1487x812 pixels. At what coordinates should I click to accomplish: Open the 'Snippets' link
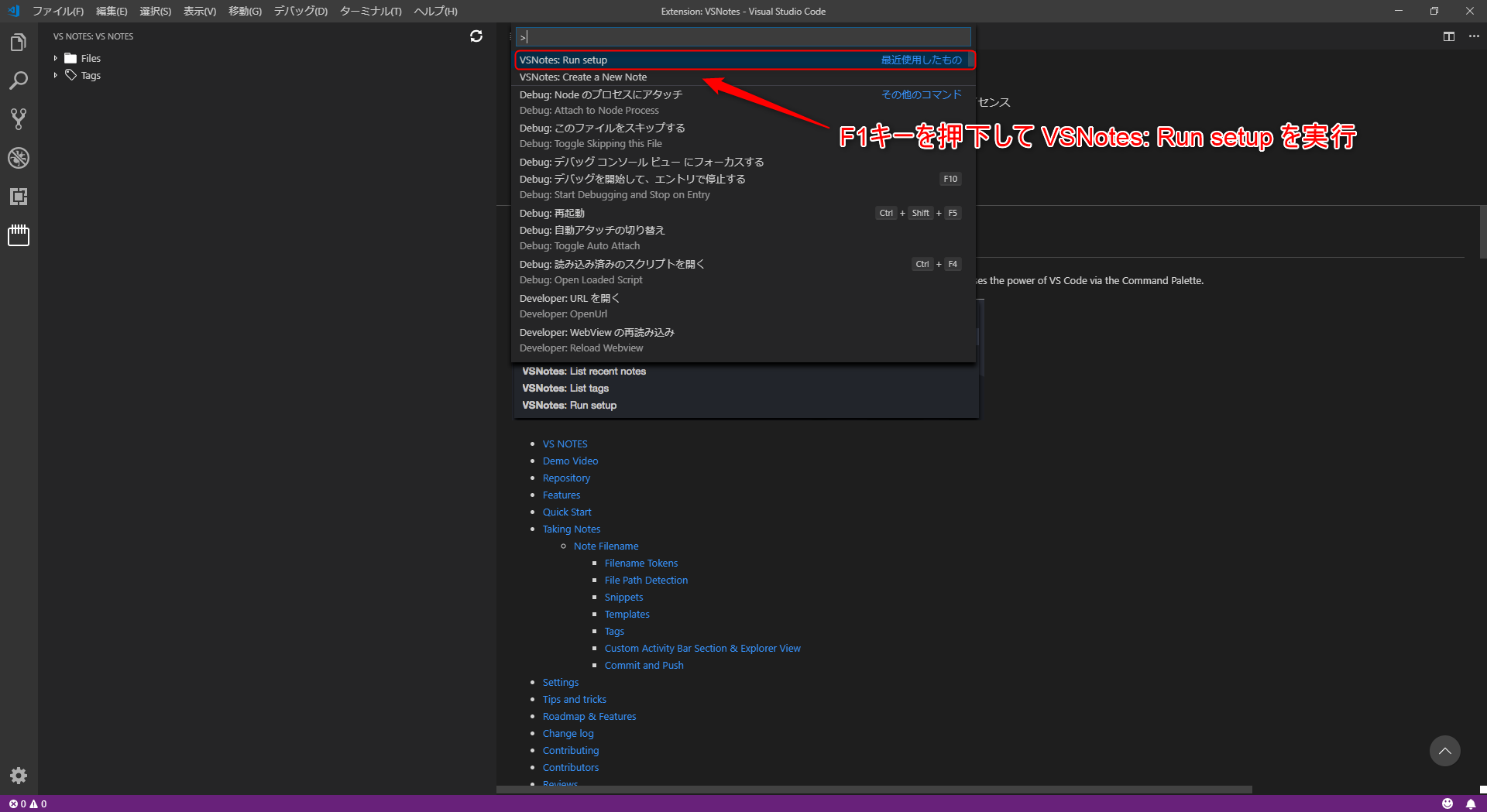point(623,597)
